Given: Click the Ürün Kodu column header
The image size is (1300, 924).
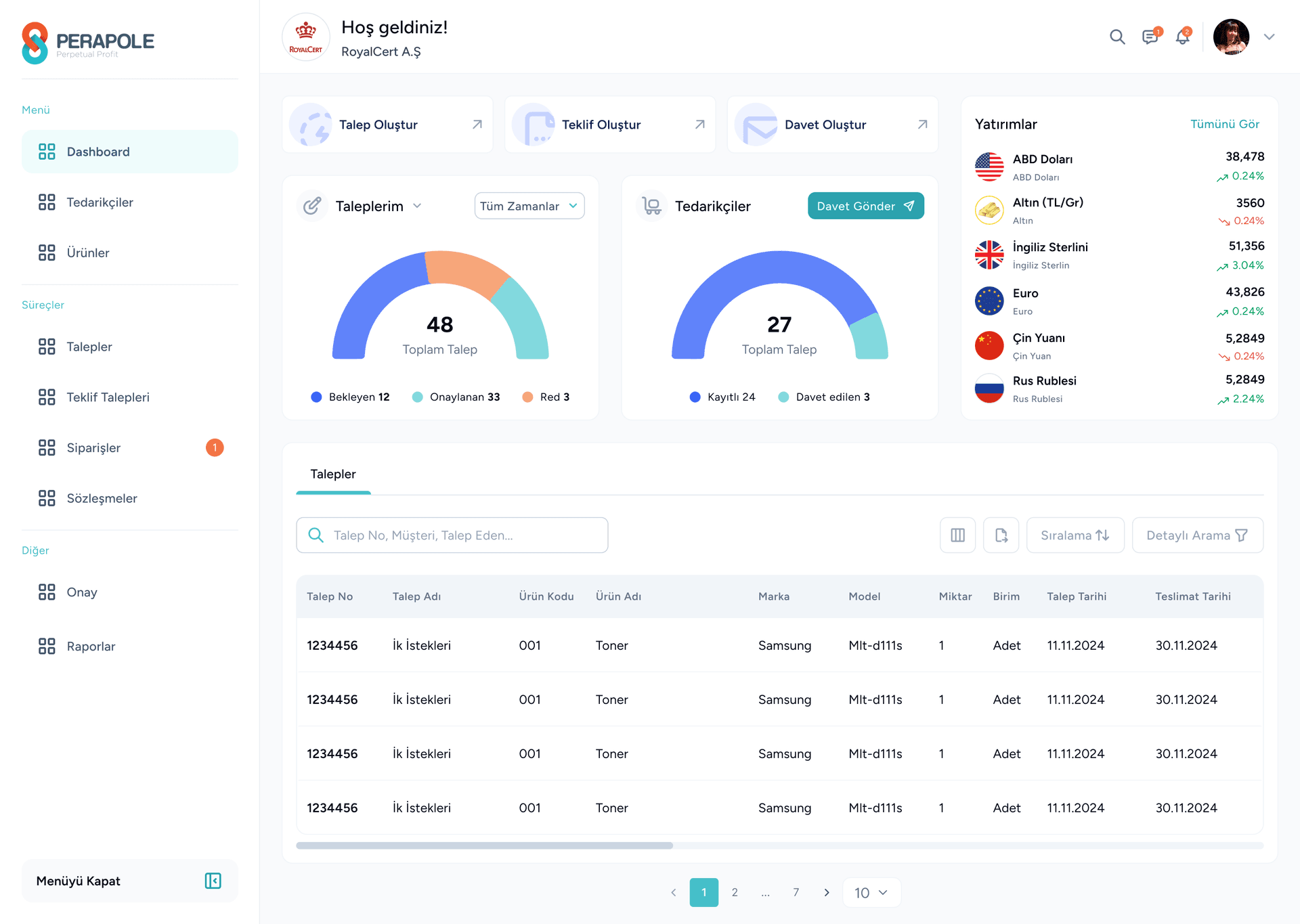Looking at the screenshot, I should click(x=546, y=596).
